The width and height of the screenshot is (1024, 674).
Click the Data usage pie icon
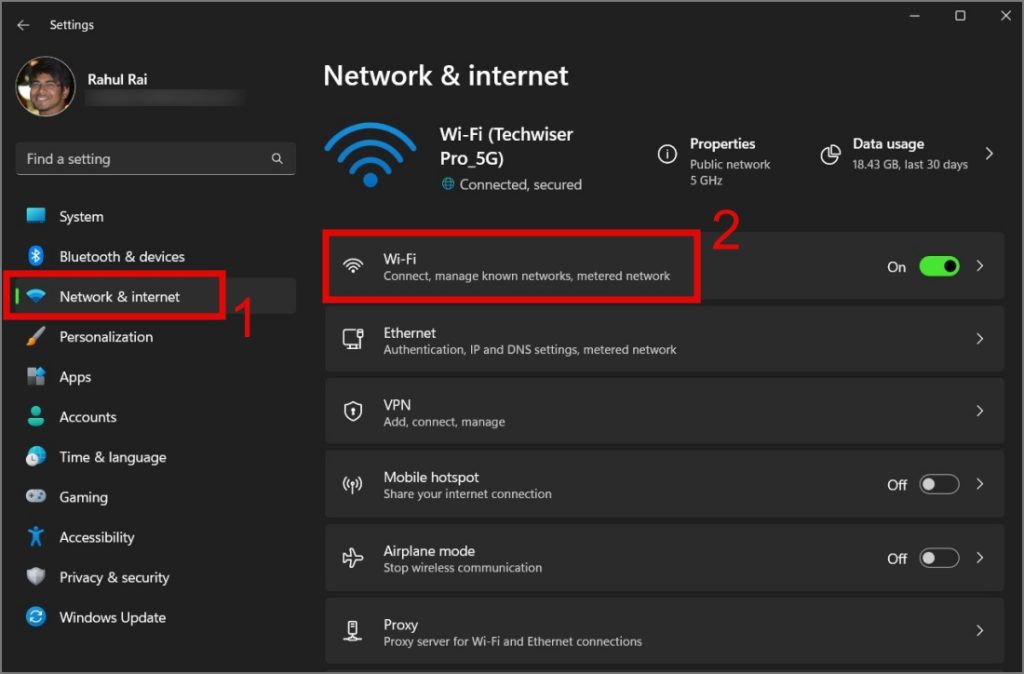pos(830,154)
